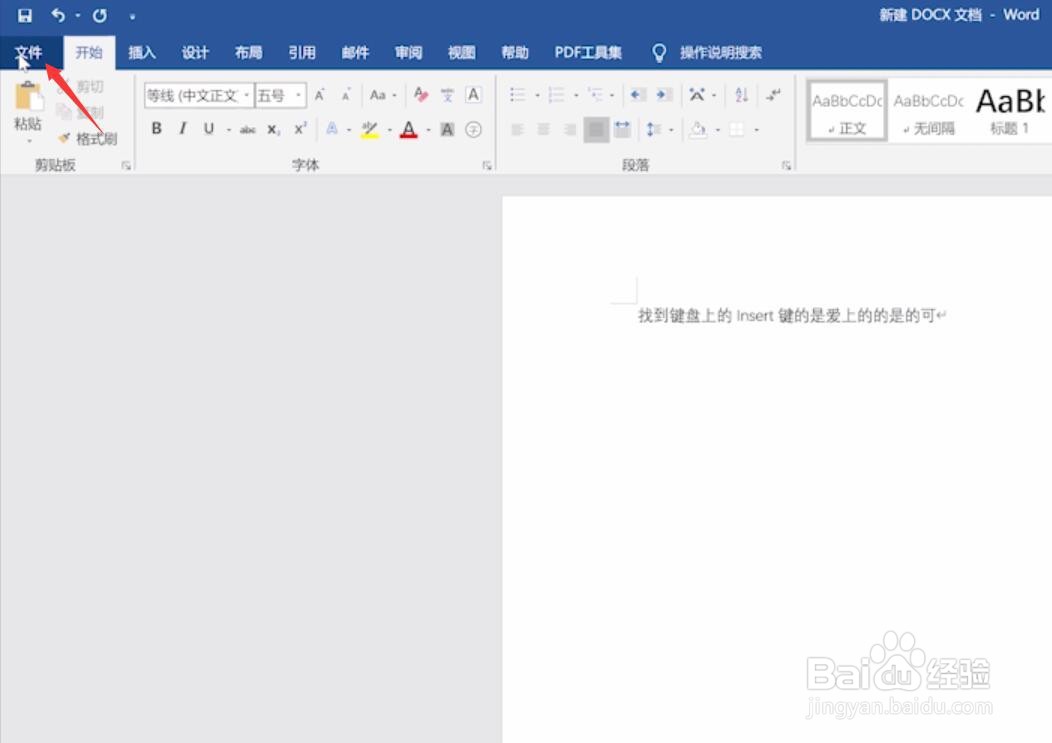Image resolution: width=1052 pixels, height=743 pixels.
Task: Apply superscript formatting
Action: (x=298, y=128)
